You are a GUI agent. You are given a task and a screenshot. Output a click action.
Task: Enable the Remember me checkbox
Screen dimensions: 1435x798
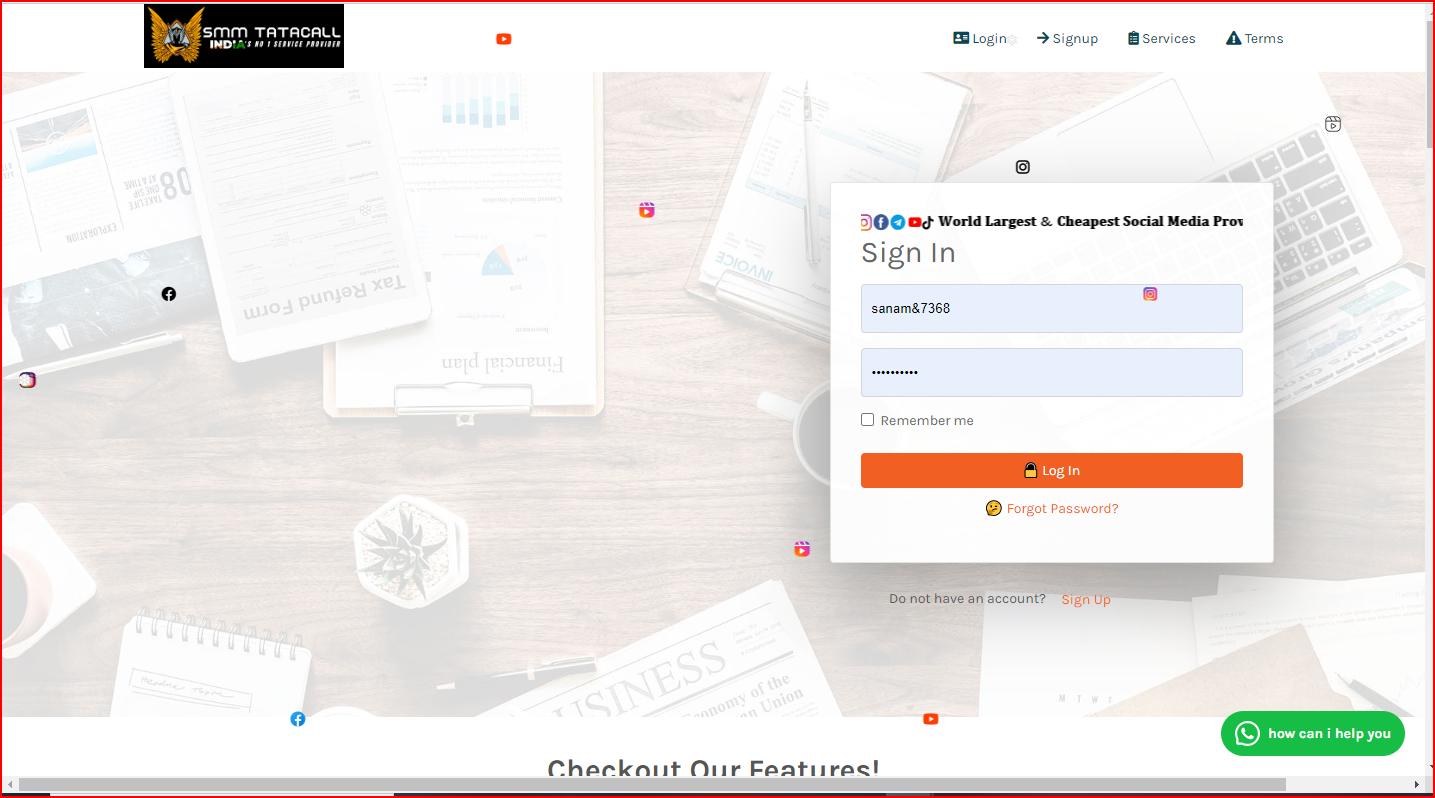[868, 420]
